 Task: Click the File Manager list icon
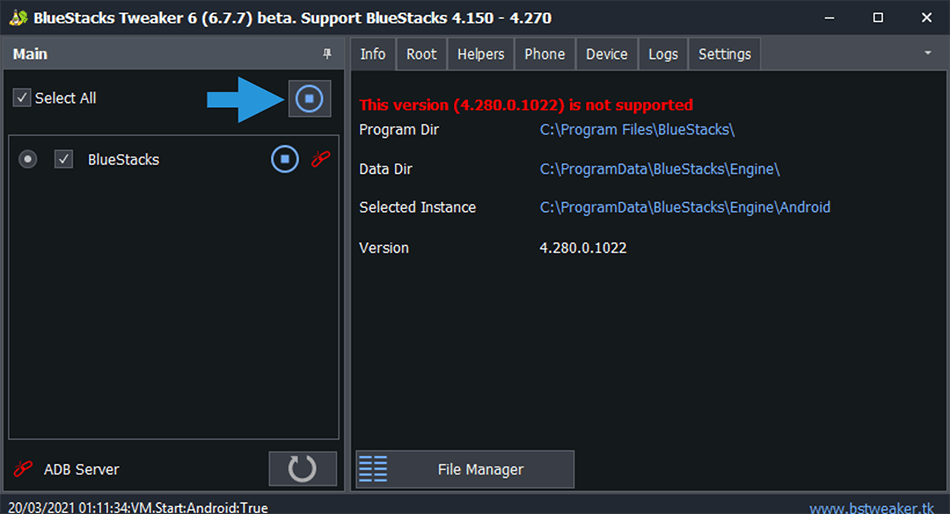373,469
